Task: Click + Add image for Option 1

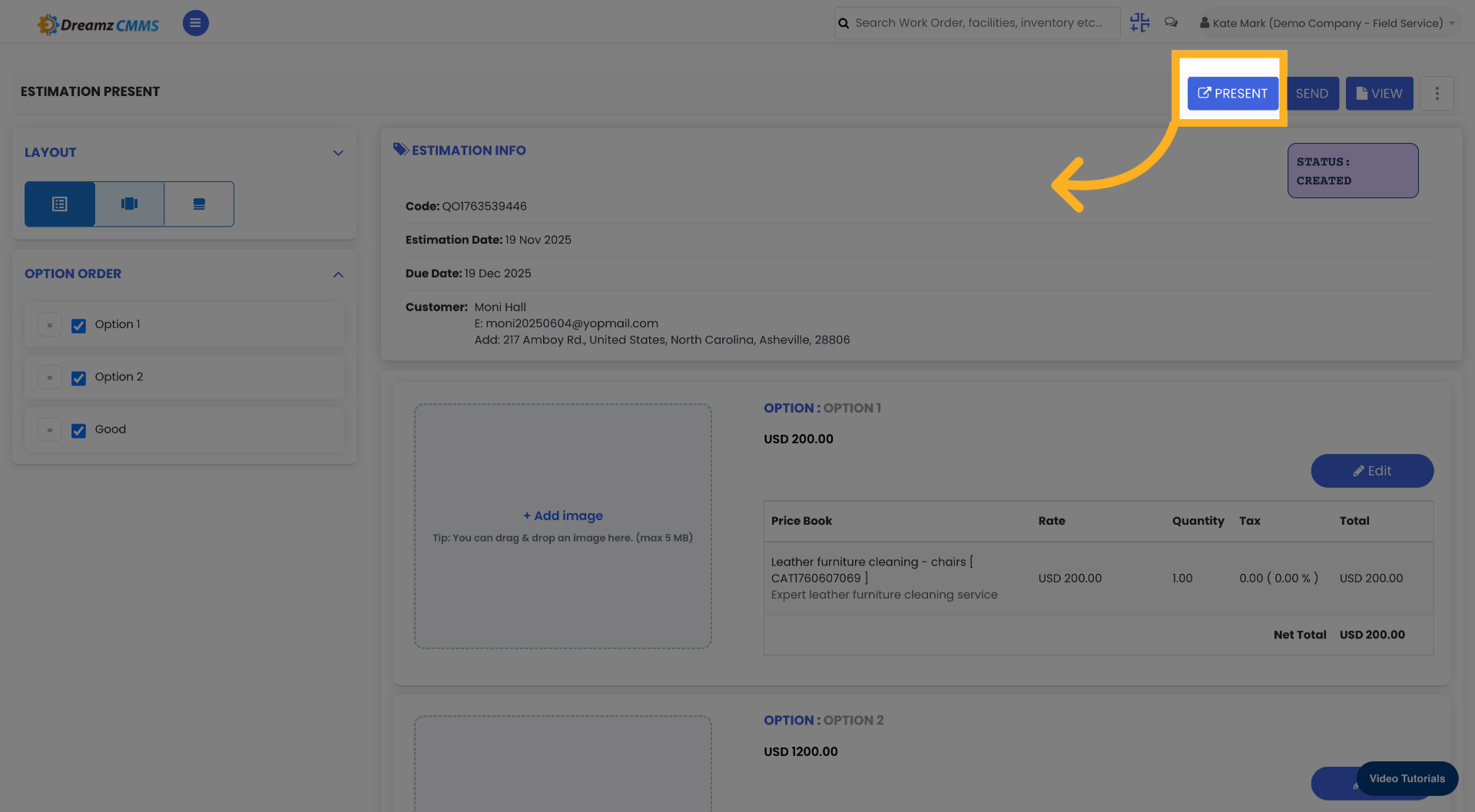Action: [563, 515]
